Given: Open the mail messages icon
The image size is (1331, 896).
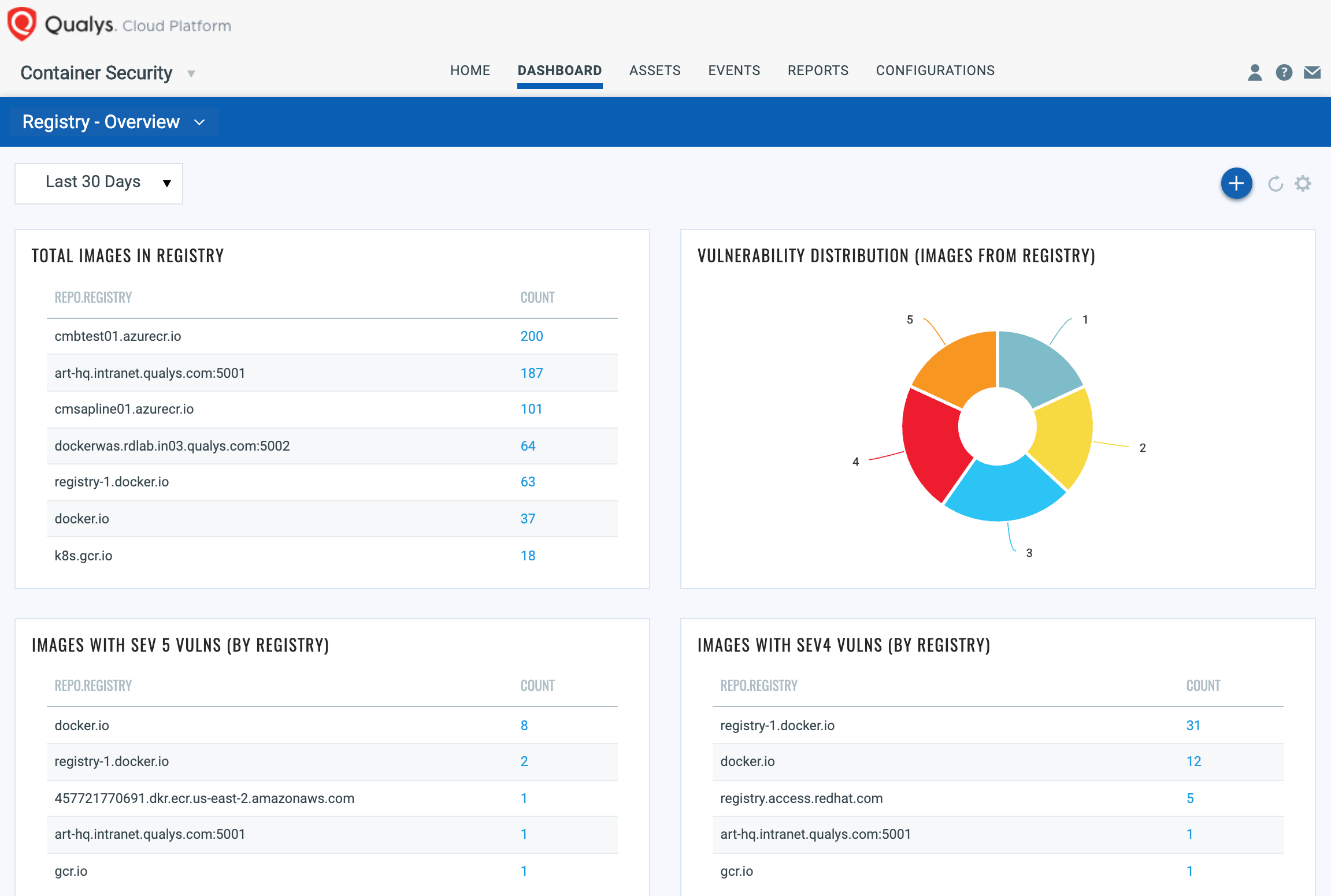Looking at the screenshot, I should 1312,72.
